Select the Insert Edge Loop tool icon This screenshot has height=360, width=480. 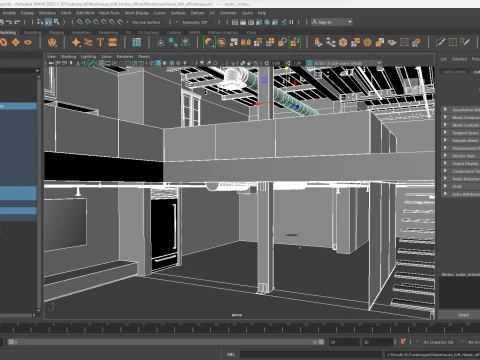point(453,42)
